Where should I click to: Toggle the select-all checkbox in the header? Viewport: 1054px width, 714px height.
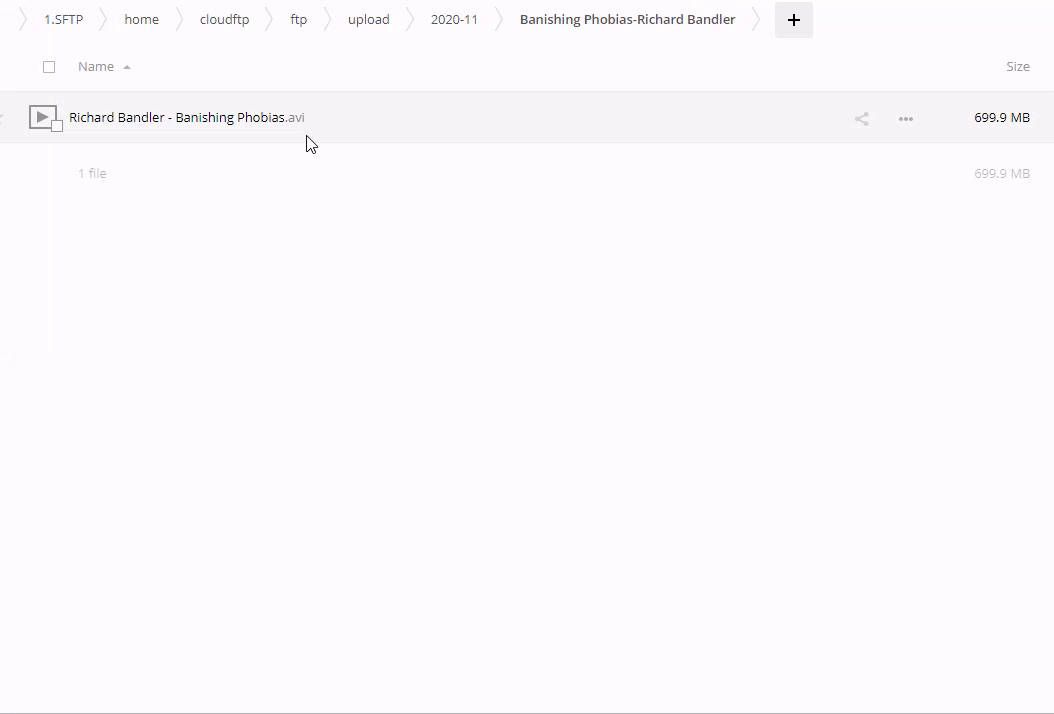pyautogui.click(x=49, y=67)
